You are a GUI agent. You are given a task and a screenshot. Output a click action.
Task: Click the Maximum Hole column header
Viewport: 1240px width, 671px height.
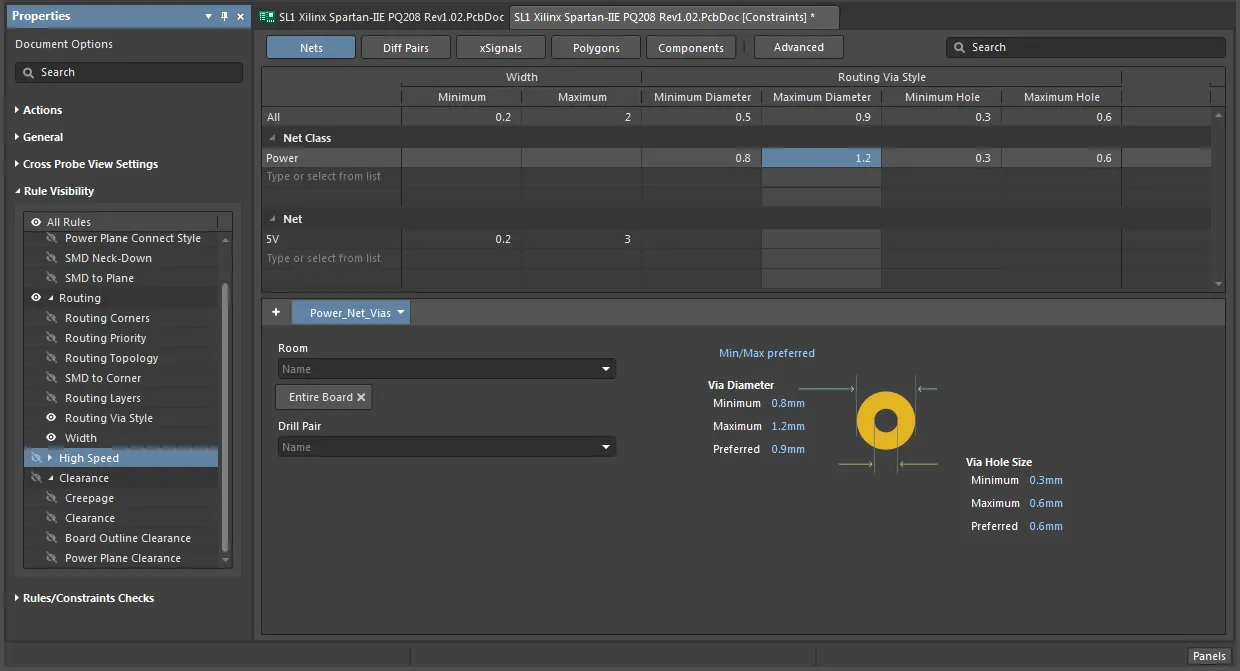[1061, 97]
